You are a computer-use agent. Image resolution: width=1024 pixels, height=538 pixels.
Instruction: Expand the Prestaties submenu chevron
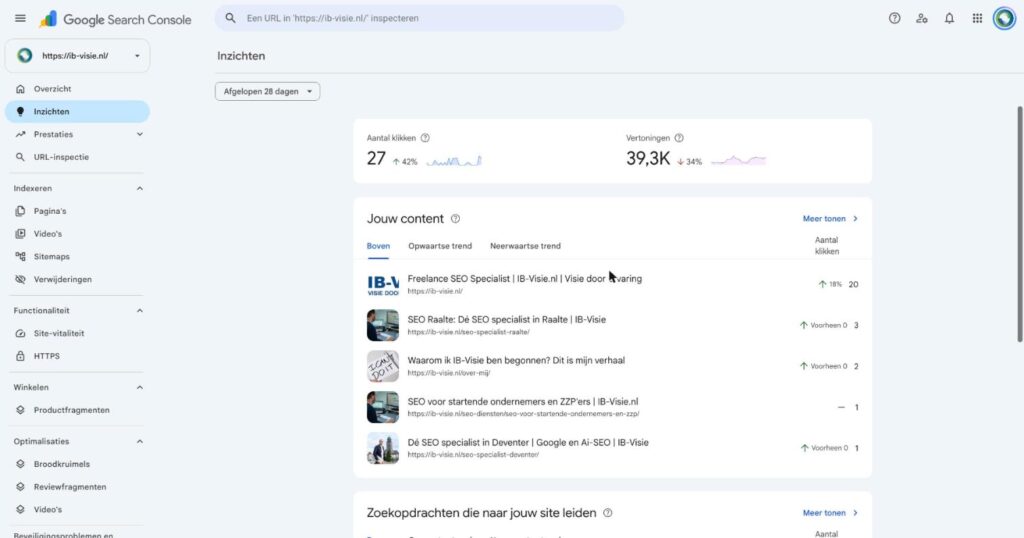[139, 134]
